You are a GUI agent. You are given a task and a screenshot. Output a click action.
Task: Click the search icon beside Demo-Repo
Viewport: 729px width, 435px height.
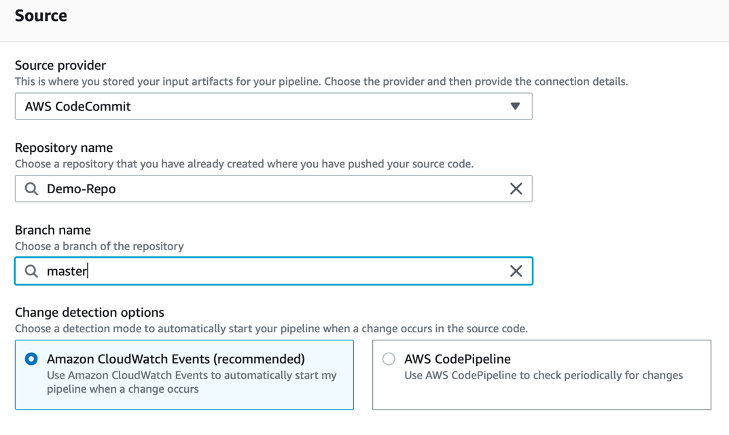pos(31,189)
